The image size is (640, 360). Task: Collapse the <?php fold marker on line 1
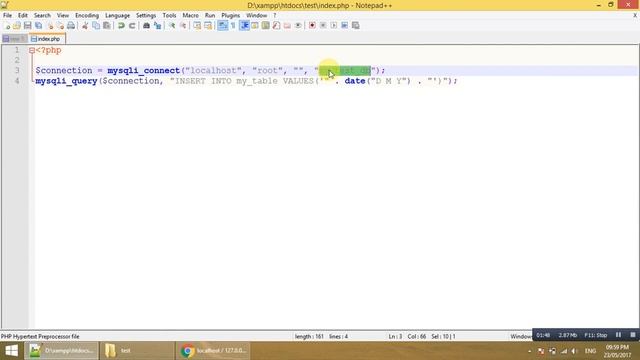coord(32,51)
